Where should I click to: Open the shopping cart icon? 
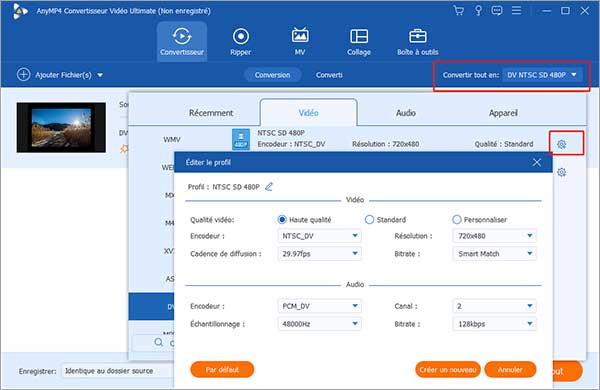pyautogui.click(x=458, y=10)
